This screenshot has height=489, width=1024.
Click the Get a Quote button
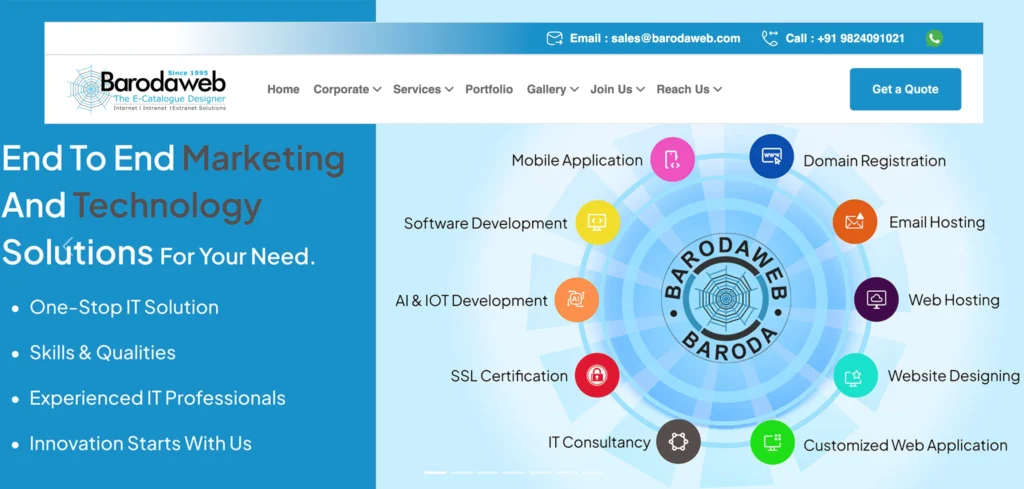pyautogui.click(x=905, y=89)
